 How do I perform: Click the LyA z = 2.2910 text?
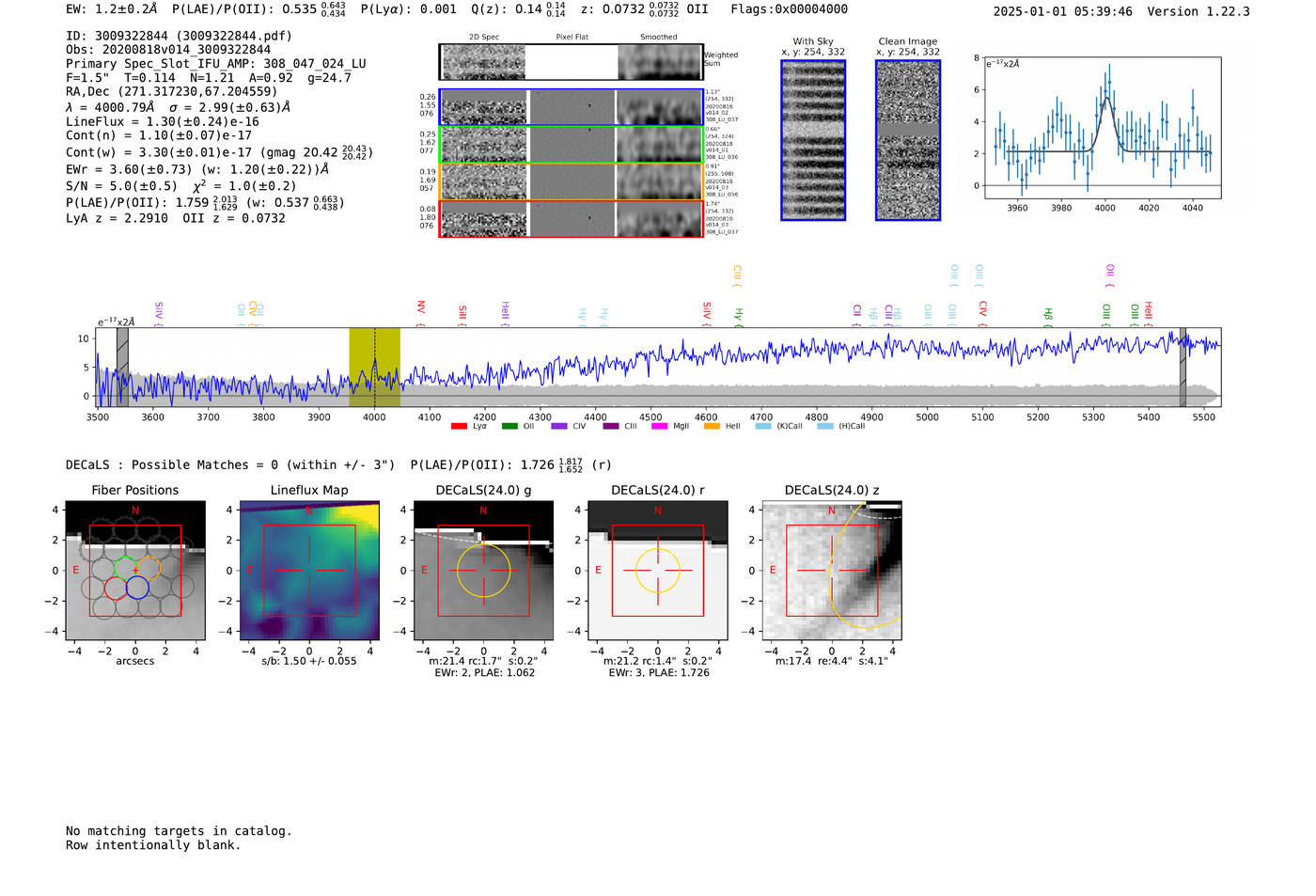(117, 218)
